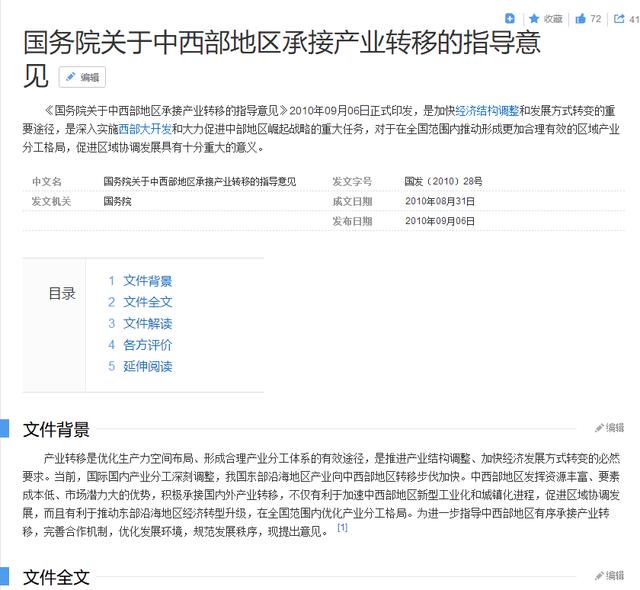The width and height of the screenshot is (640, 590).
Task: Click the 目录 contents label
Action: pyautogui.click(x=62, y=293)
